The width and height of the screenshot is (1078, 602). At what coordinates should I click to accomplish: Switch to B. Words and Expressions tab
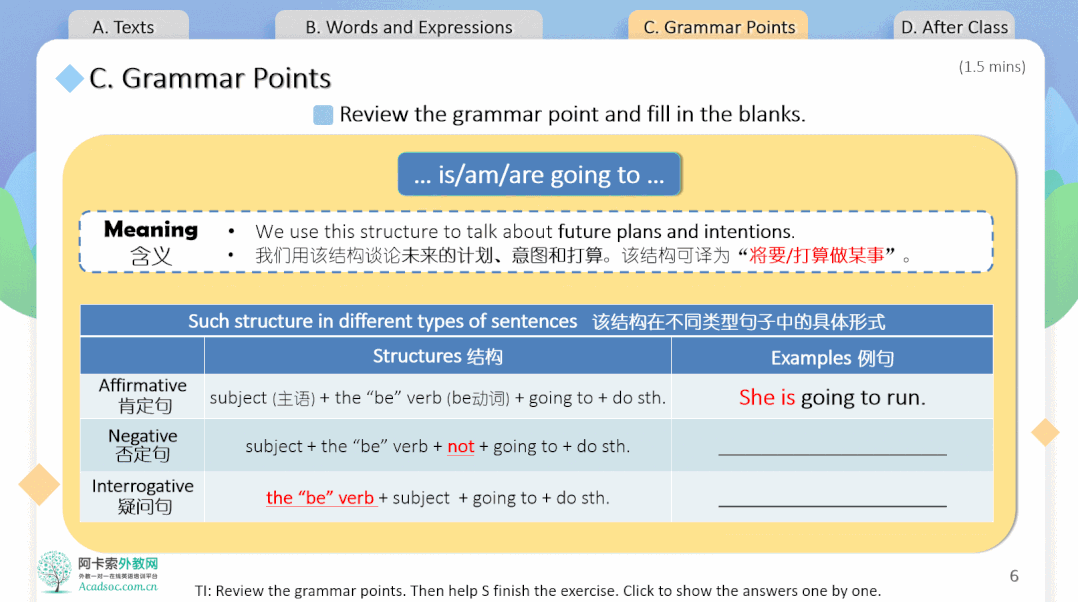click(408, 26)
